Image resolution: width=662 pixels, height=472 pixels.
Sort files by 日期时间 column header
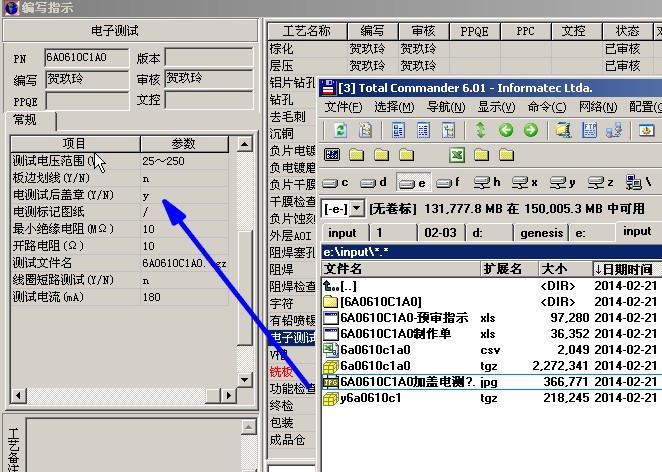[x=627, y=269]
